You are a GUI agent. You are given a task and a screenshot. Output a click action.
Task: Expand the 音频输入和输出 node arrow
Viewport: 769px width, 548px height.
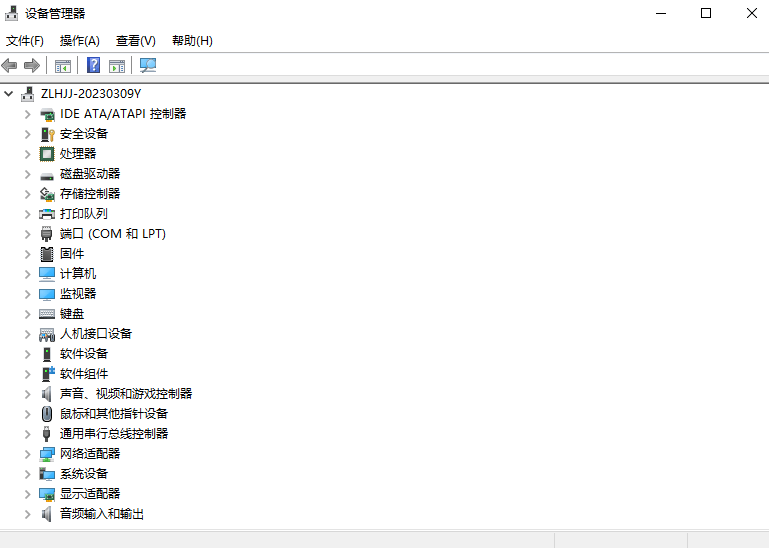point(28,514)
